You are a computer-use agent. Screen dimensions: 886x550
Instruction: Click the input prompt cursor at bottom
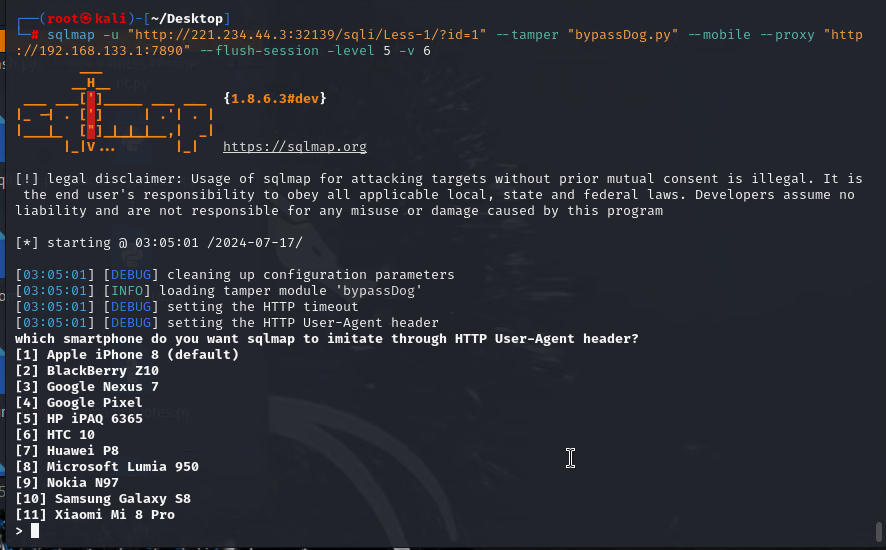35,531
